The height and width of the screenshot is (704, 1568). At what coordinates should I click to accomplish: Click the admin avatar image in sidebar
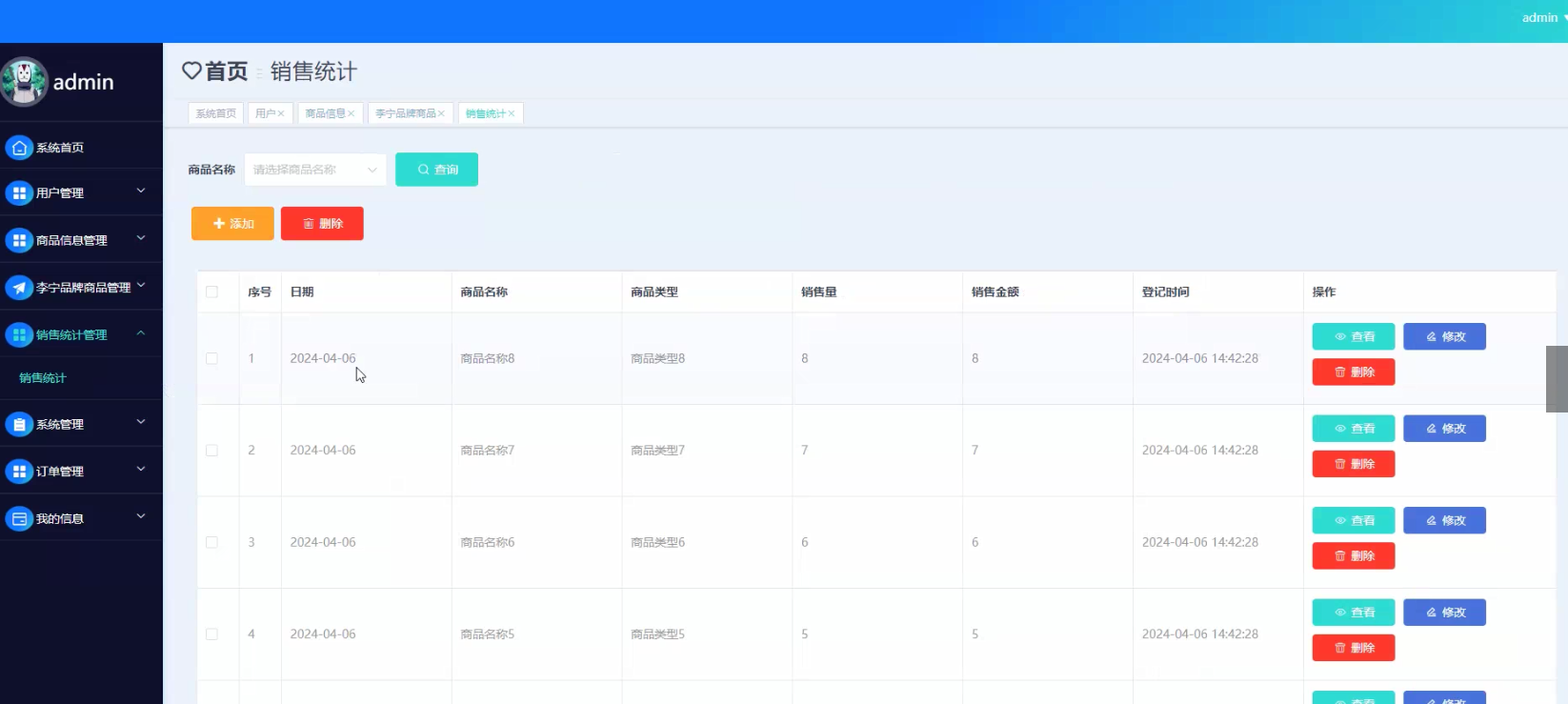(24, 82)
